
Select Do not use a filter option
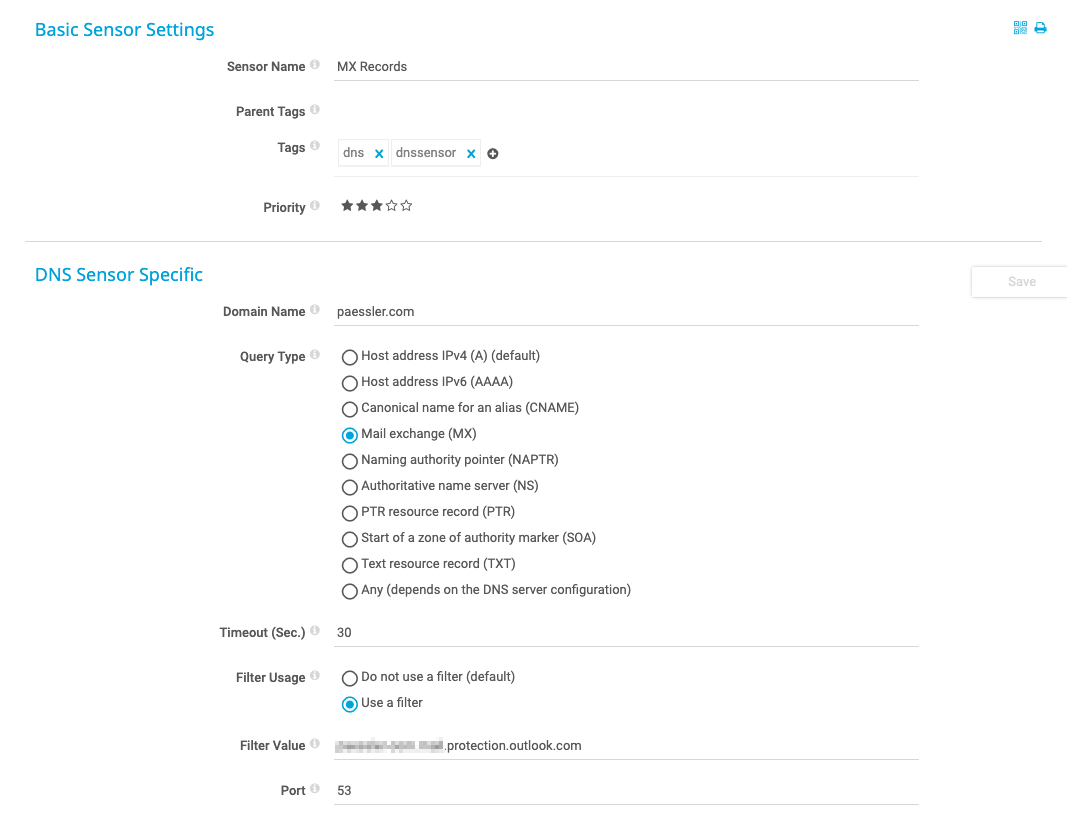click(x=350, y=678)
